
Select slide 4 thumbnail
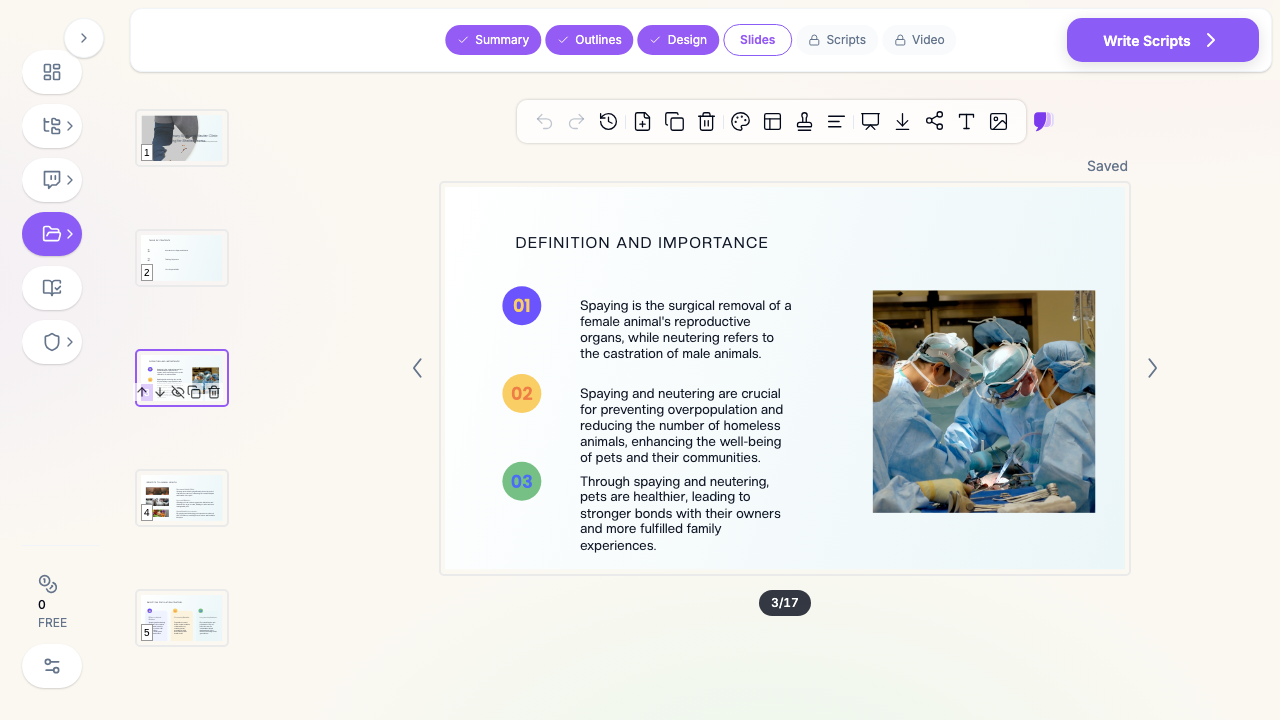click(x=182, y=498)
